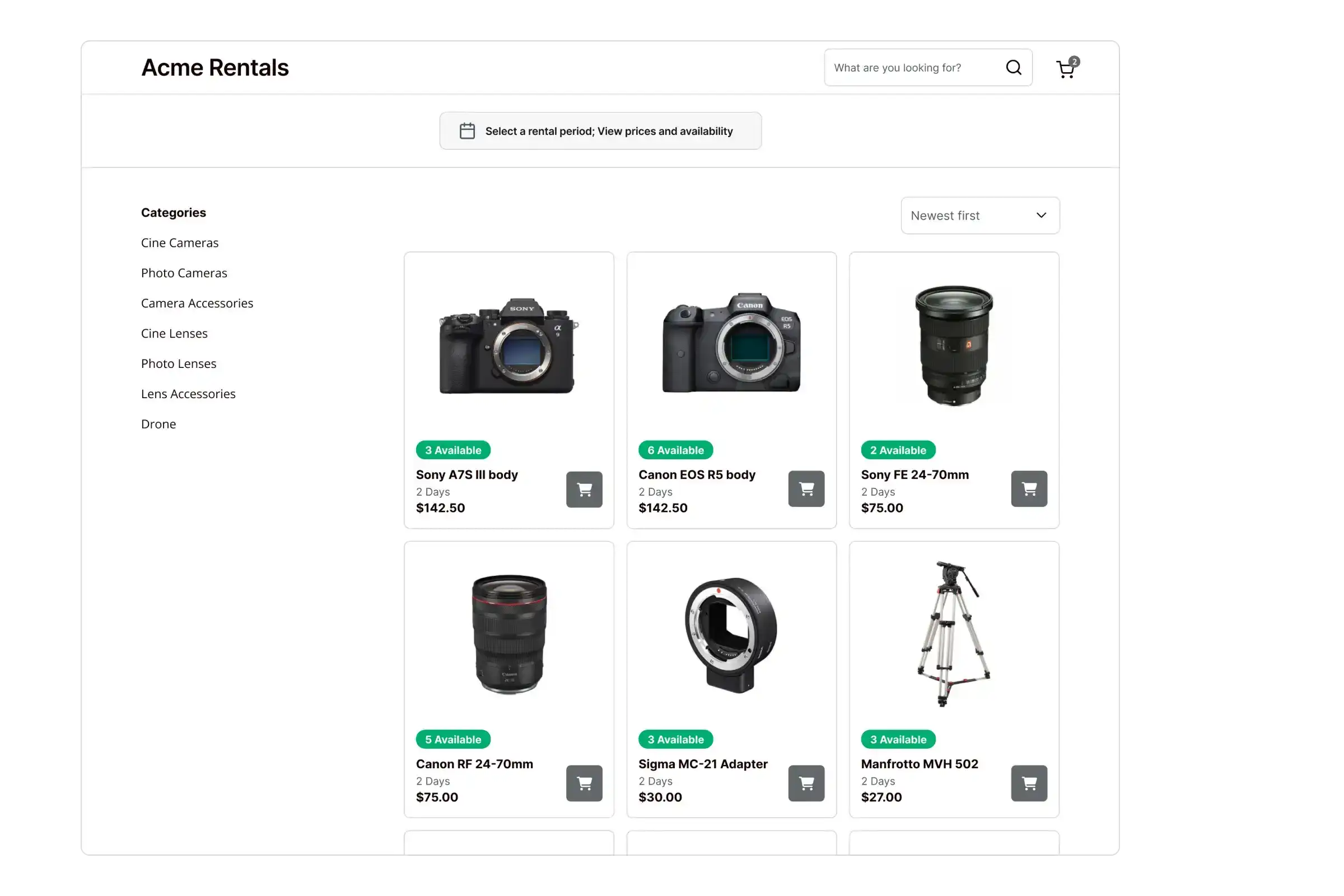Click the Acme Rentals logo

[x=215, y=67]
